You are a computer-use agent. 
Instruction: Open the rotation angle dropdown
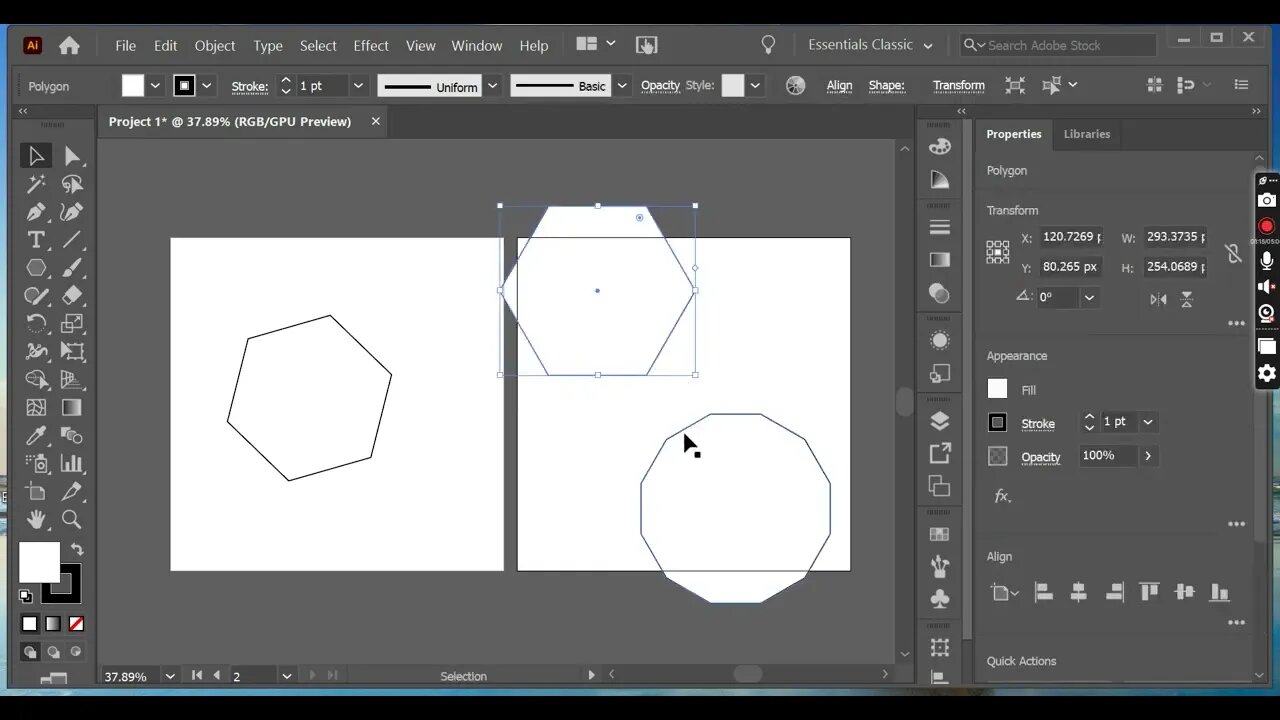coord(1089,297)
